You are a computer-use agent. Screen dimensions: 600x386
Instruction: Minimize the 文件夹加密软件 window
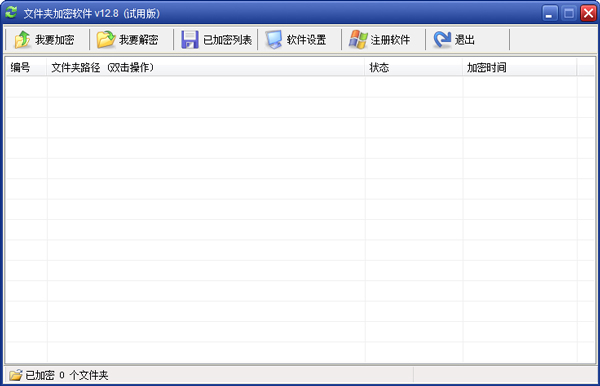coord(549,13)
